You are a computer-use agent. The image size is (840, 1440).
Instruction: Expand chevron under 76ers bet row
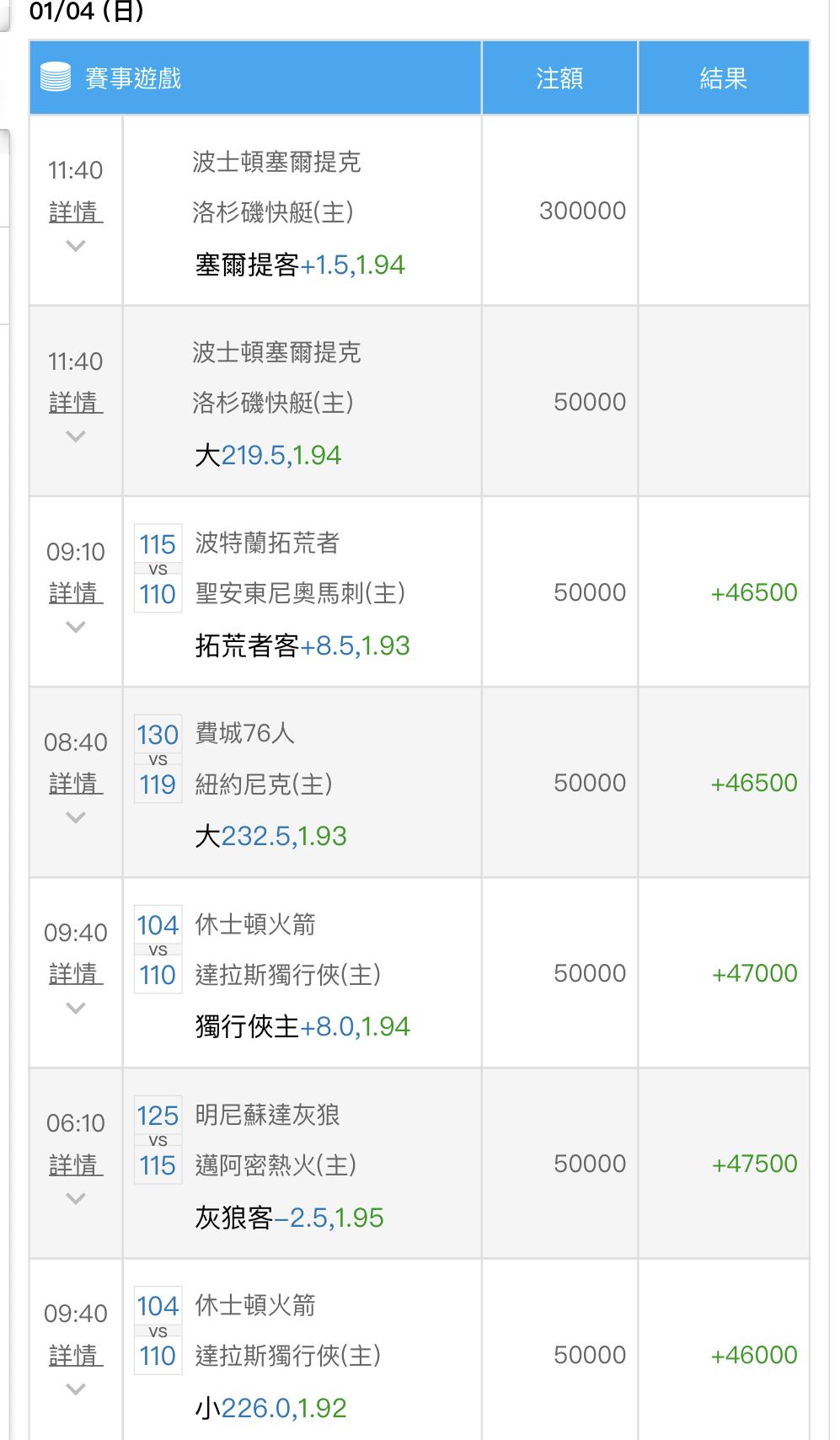76,817
